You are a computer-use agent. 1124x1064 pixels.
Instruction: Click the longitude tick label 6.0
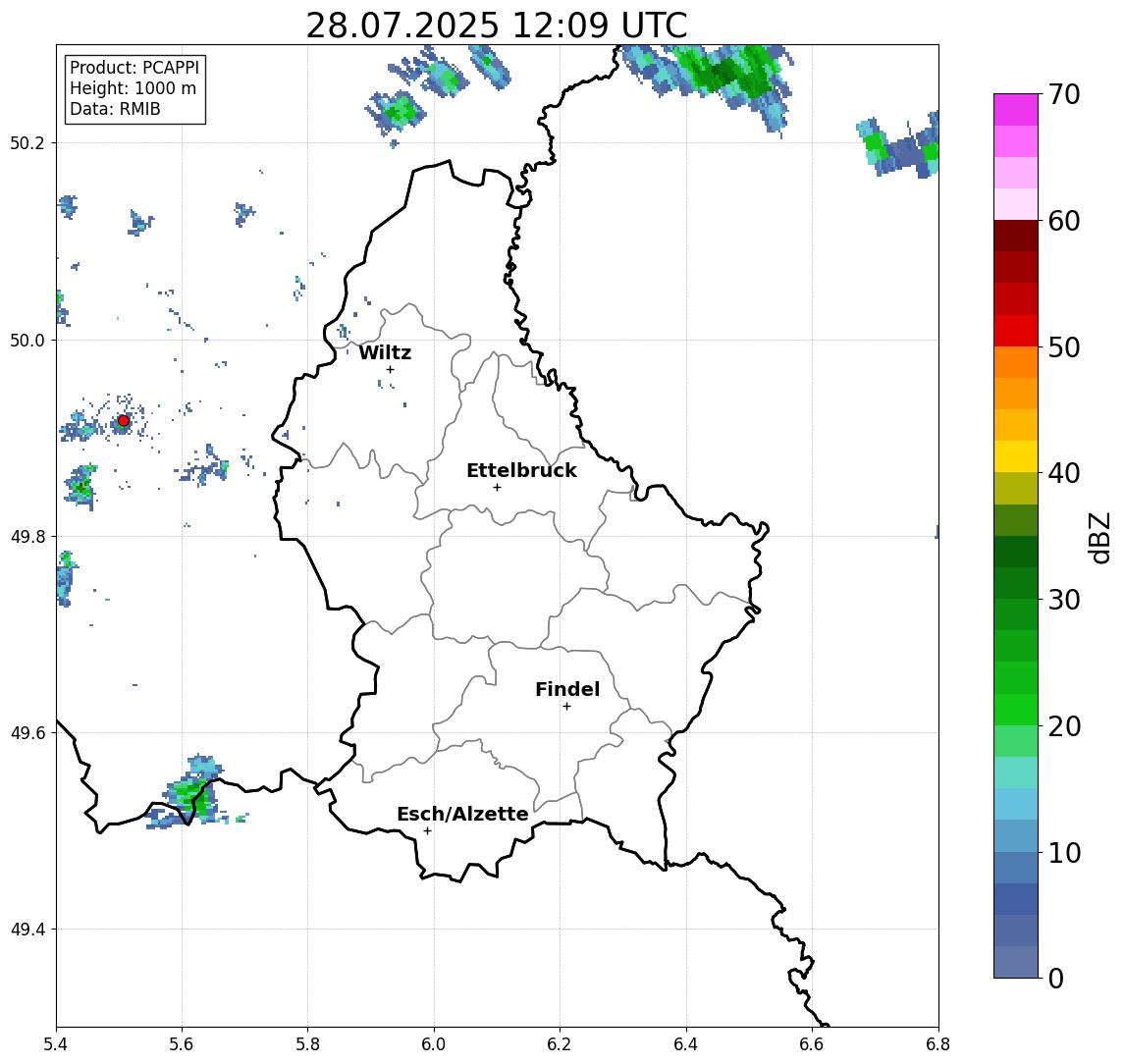pos(434,1044)
